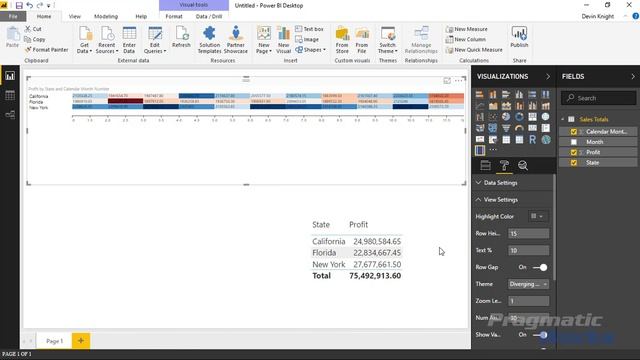Click the Enter Data icon

[x=129, y=33]
